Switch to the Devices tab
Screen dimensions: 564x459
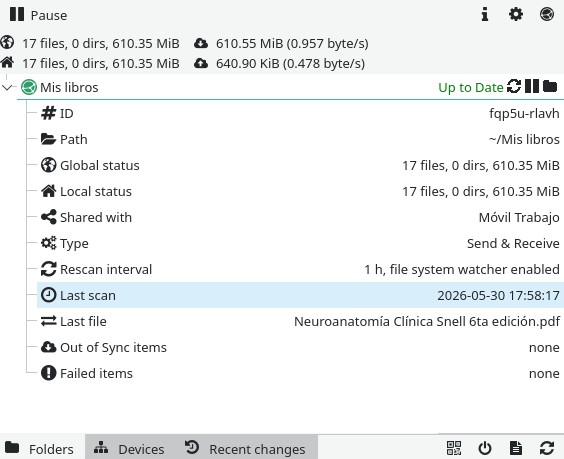click(129, 449)
